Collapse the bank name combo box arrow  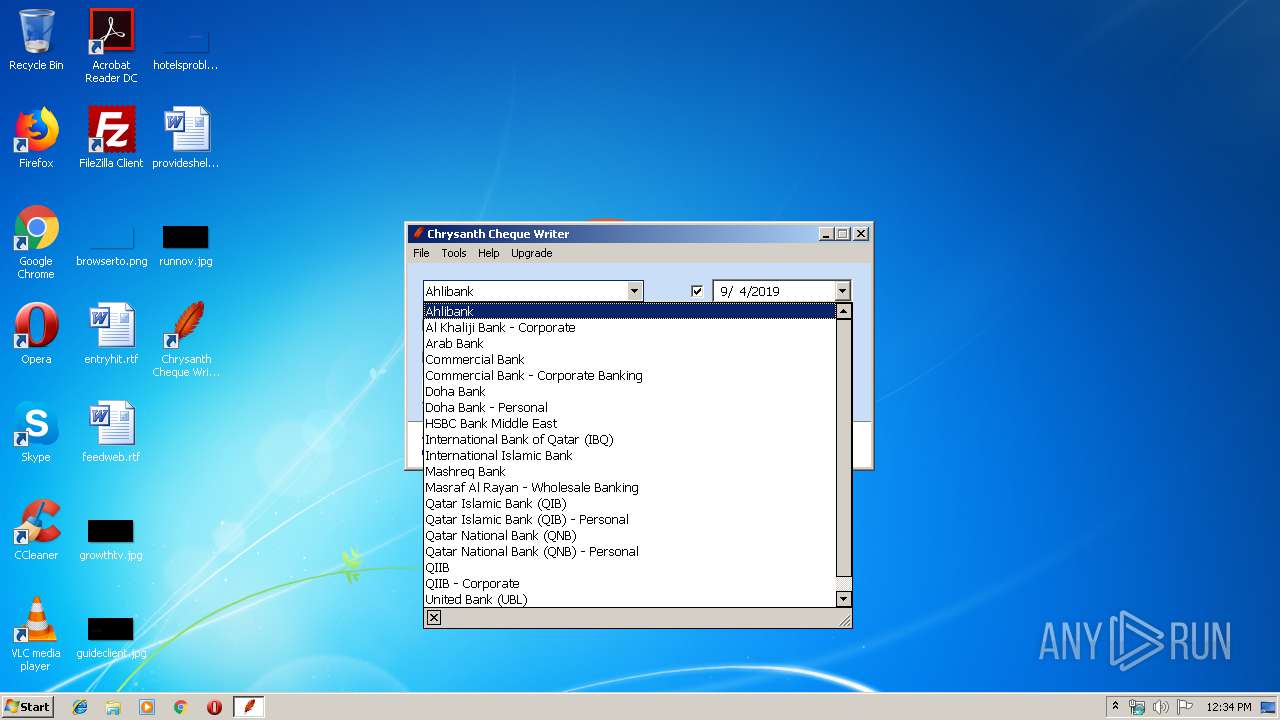pos(634,291)
